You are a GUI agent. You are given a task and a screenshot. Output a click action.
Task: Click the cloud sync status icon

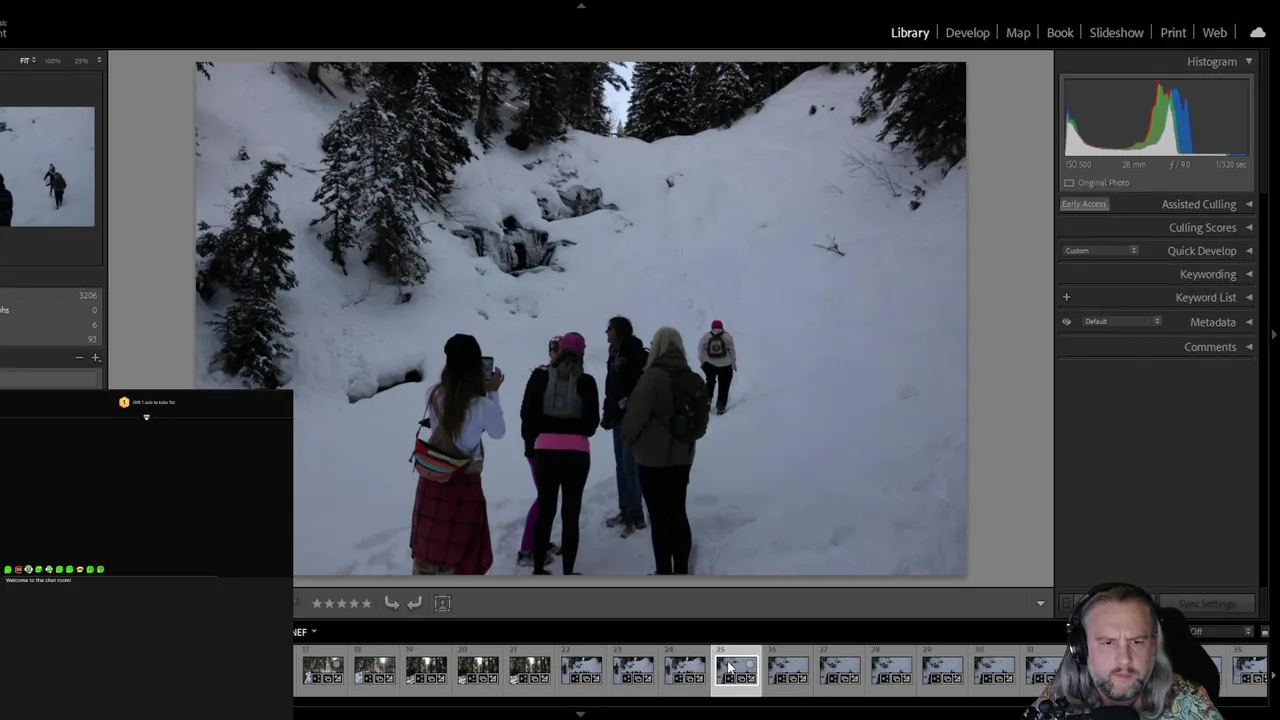1257,33
